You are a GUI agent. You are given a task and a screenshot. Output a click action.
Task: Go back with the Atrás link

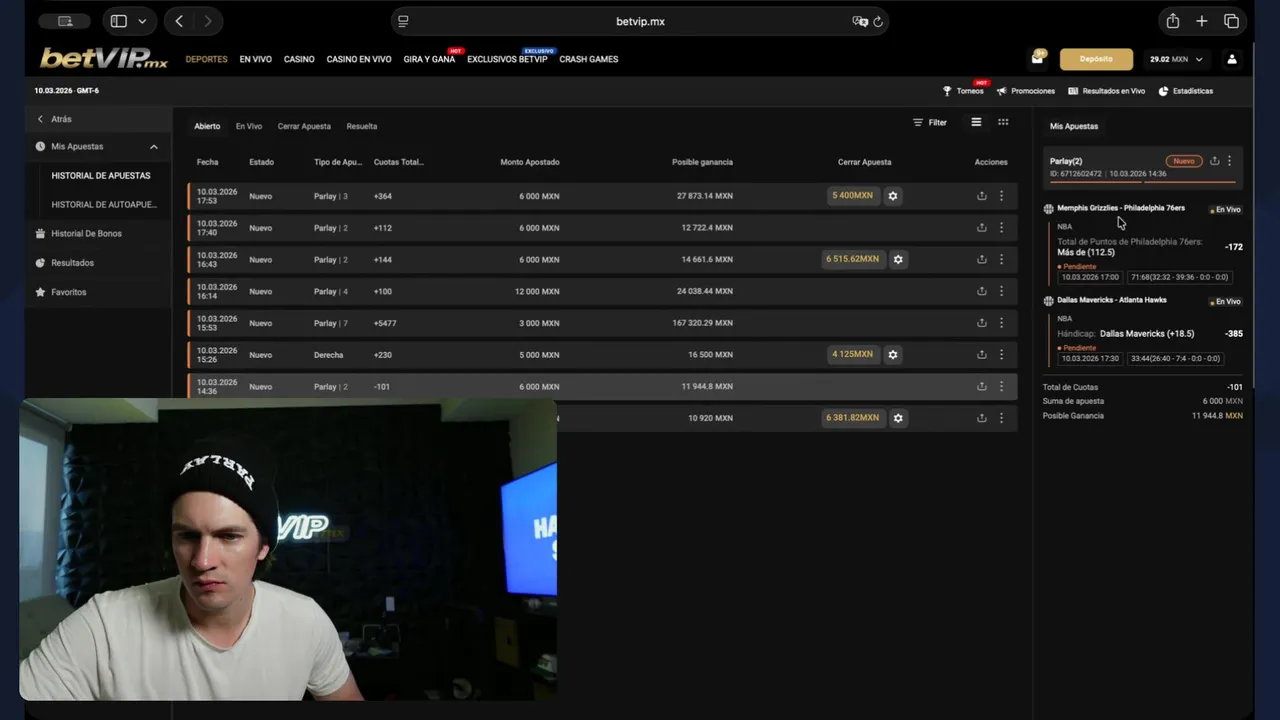tap(54, 119)
